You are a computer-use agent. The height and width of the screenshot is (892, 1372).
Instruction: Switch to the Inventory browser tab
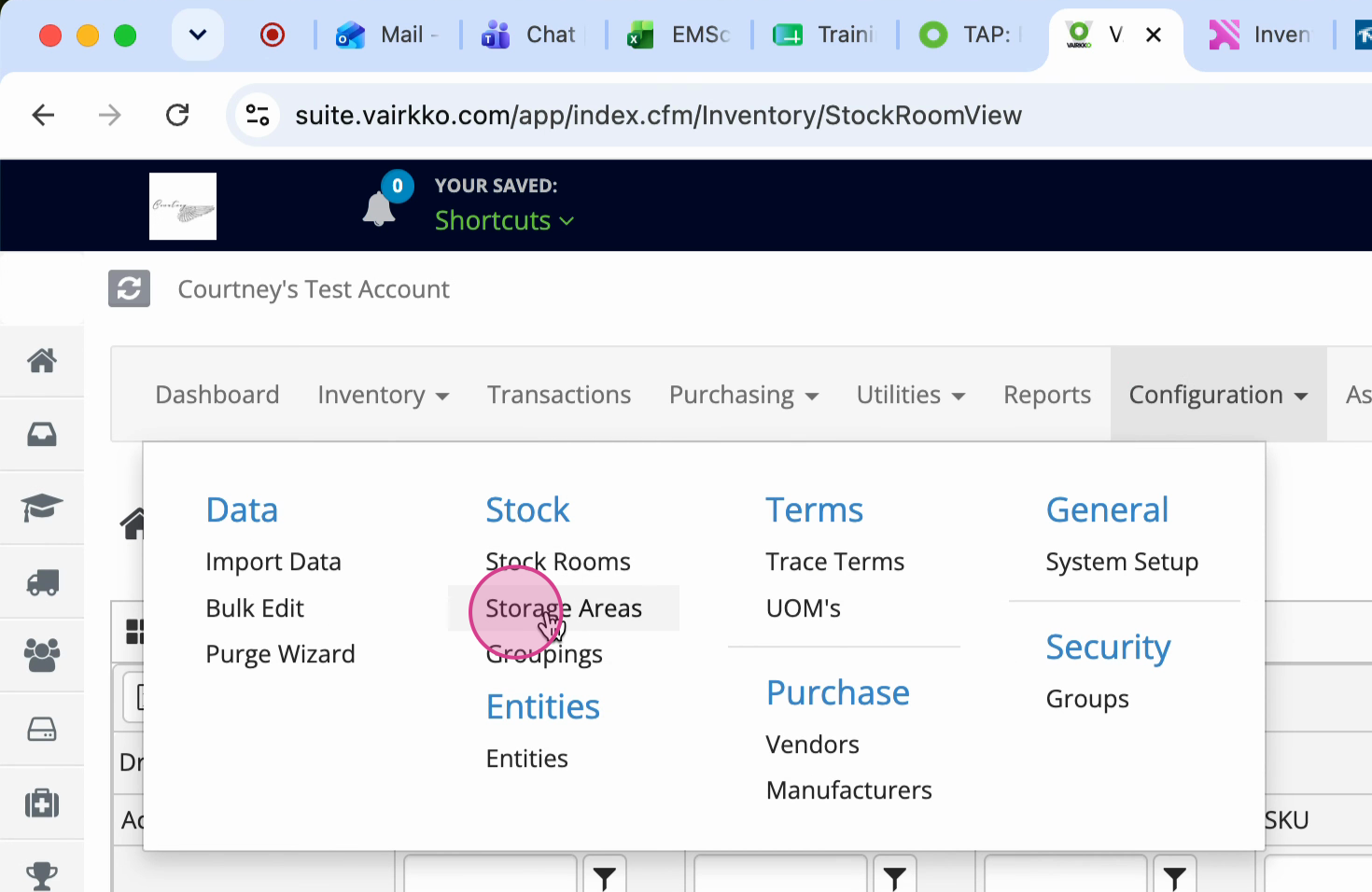(x=1260, y=35)
